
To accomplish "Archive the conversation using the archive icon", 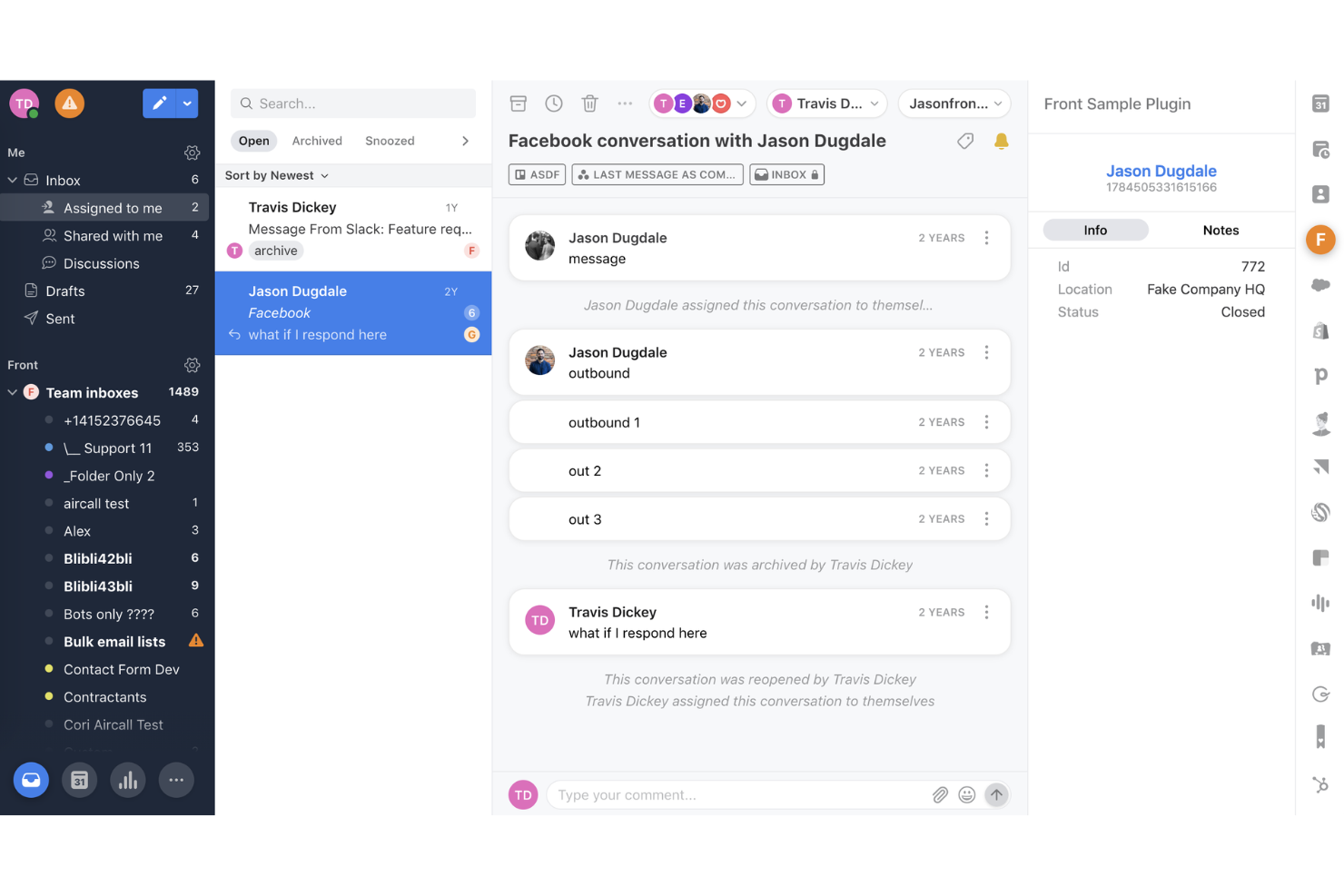I will [518, 103].
